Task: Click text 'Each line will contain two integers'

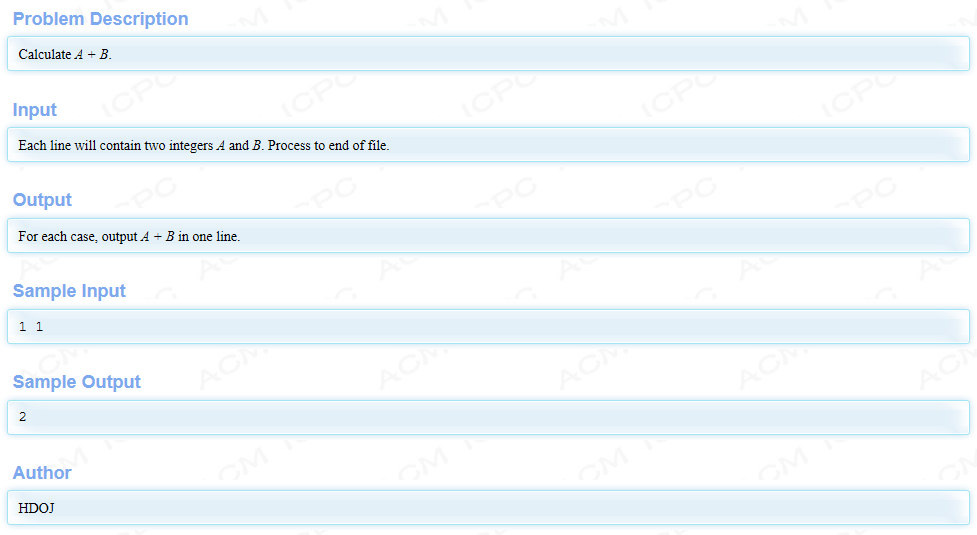Action: point(115,145)
